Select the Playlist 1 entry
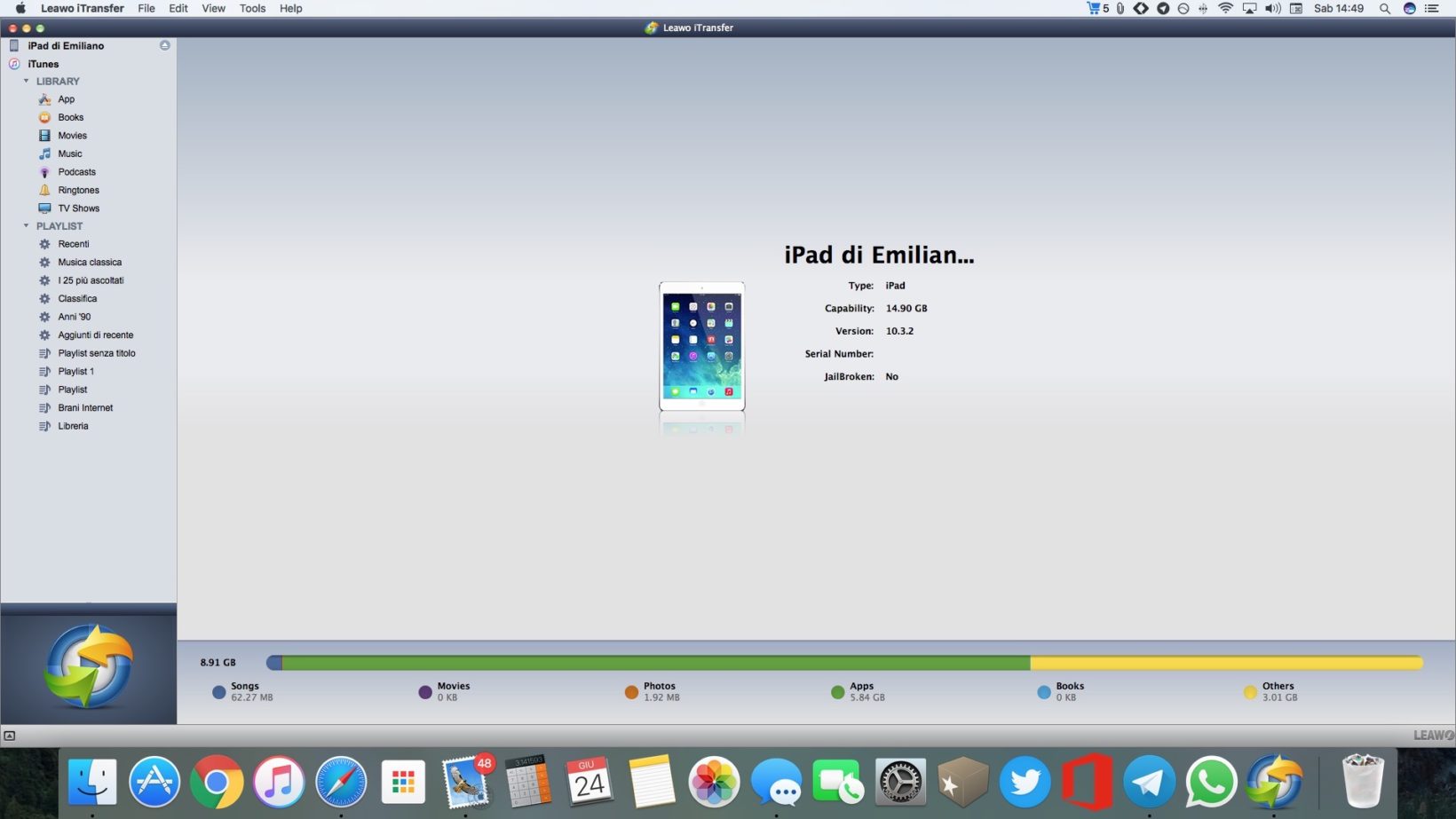Screen dimensions: 1456x819 tap(75, 371)
